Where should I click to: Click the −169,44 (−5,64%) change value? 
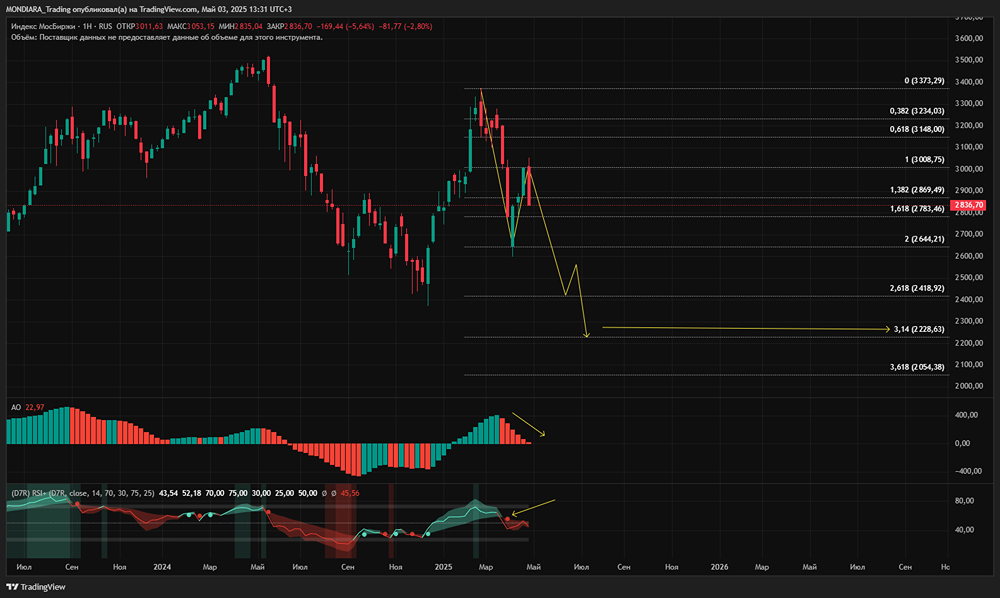click(345, 26)
